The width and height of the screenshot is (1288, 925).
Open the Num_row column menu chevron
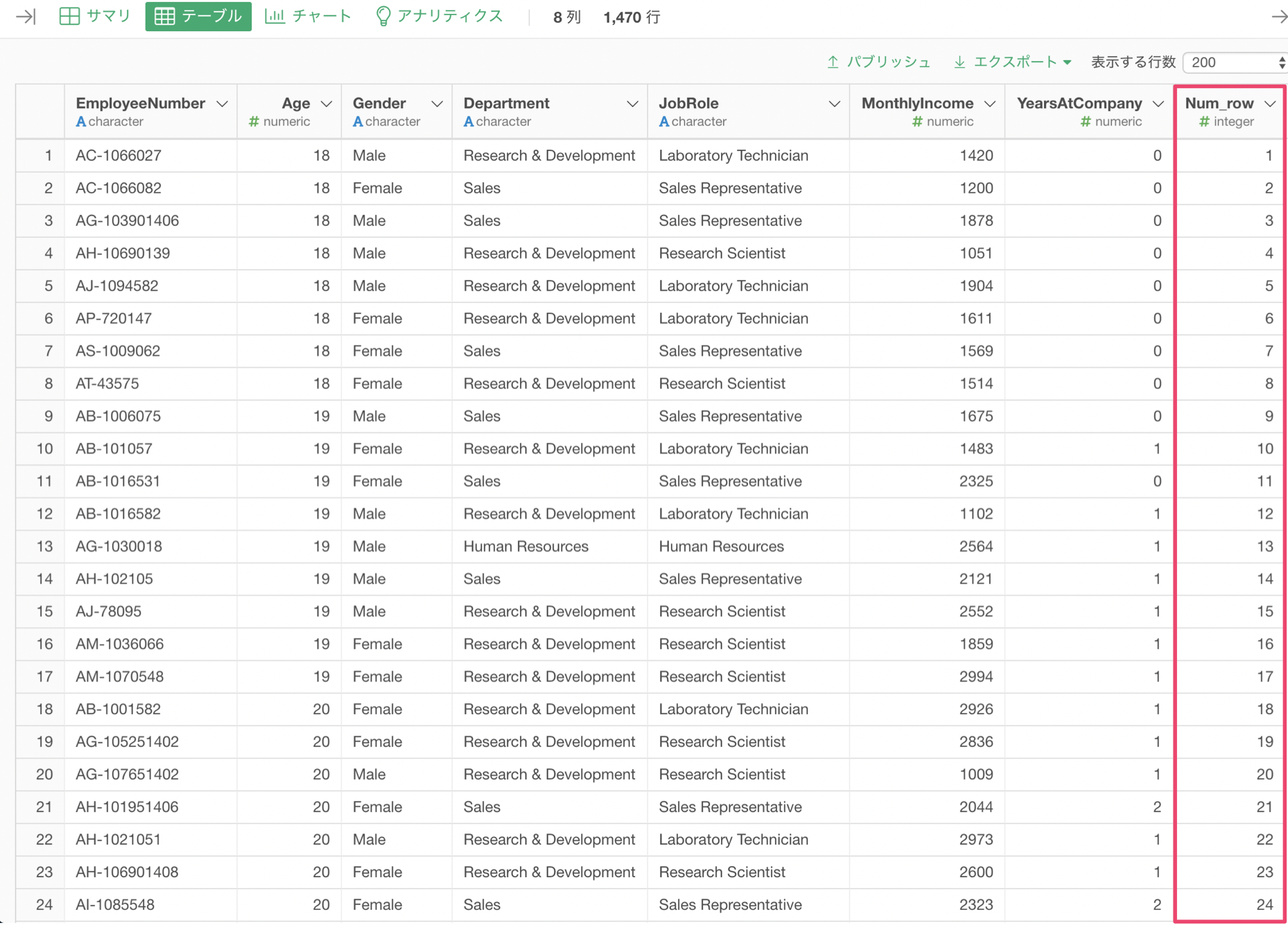(1270, 103)
